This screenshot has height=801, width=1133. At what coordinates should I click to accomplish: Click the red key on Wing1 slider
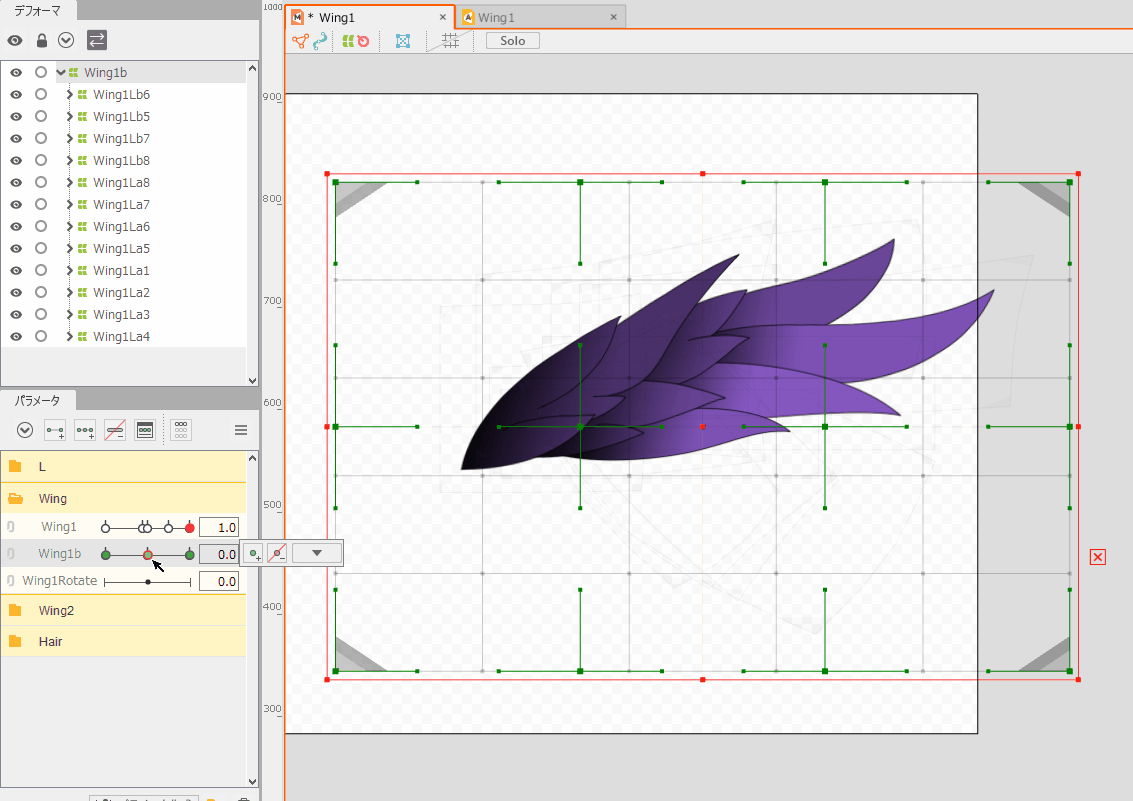click(x=190, y=528)
